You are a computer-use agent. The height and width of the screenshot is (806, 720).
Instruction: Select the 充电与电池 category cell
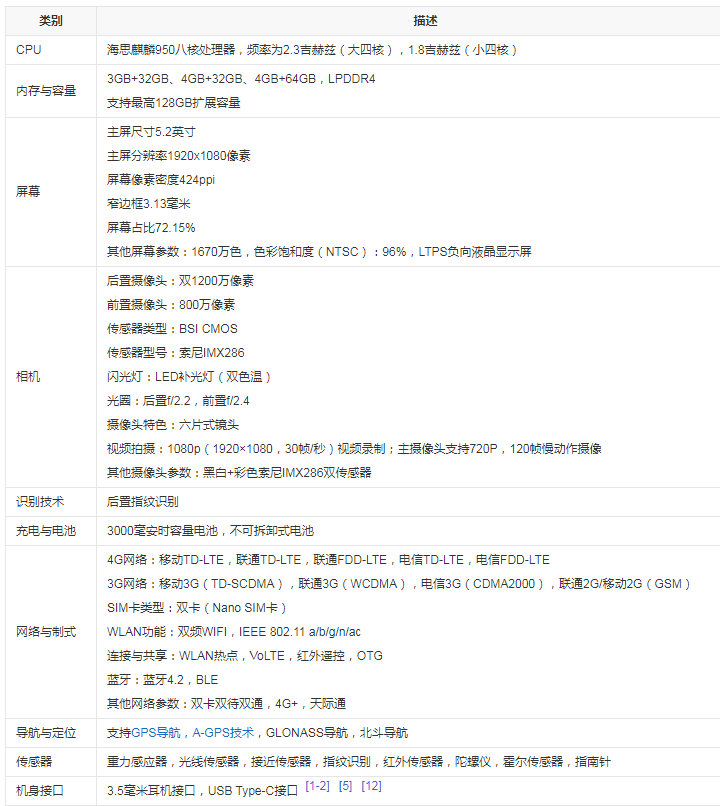pyautogui.click(x=51, y=530)
